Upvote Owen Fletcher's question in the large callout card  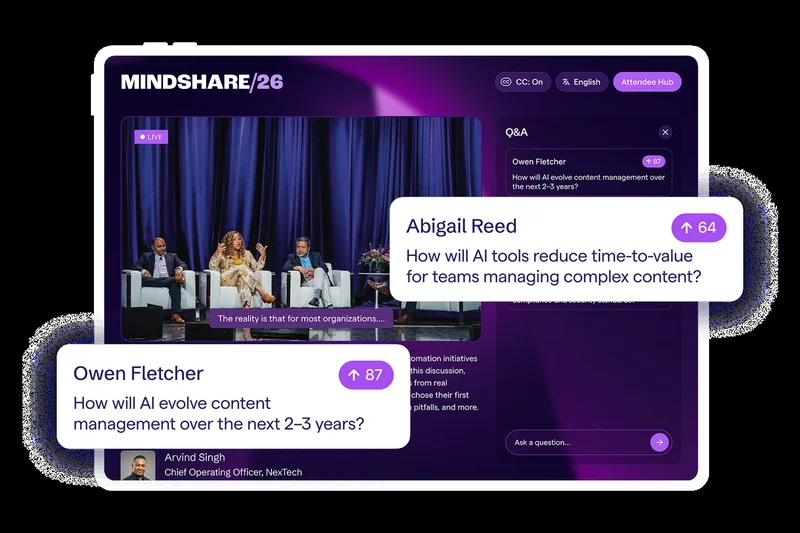[x=366, y=375]
